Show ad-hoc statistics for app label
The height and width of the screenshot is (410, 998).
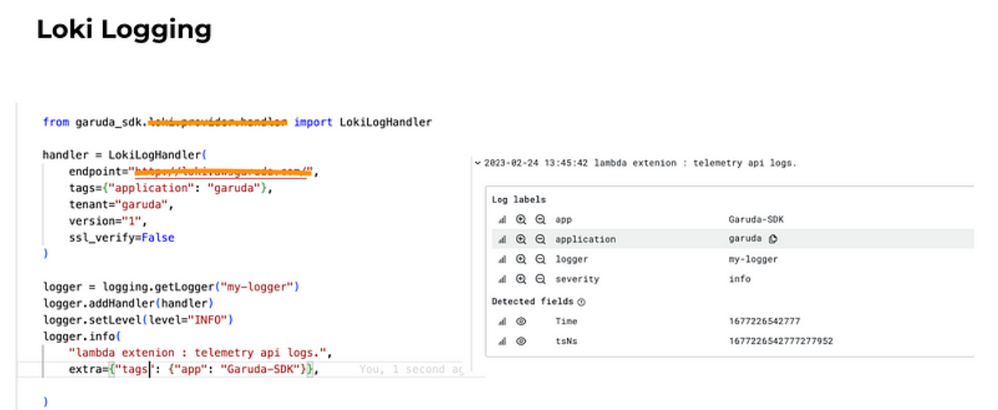click(502, 220)
